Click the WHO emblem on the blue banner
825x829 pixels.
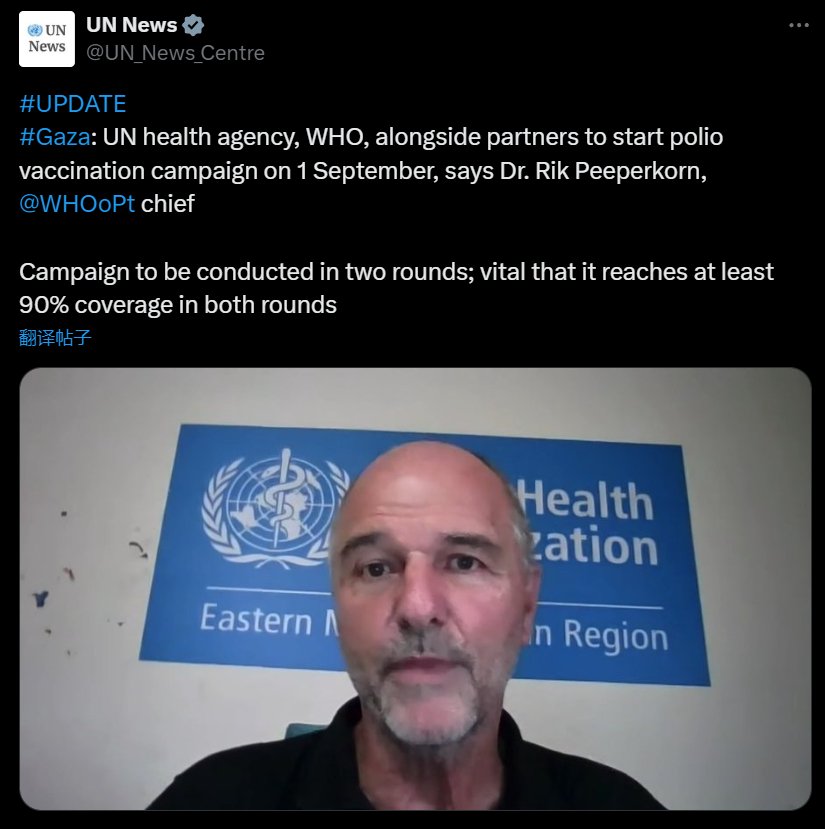pyautogui.click(x=273, y=509)
